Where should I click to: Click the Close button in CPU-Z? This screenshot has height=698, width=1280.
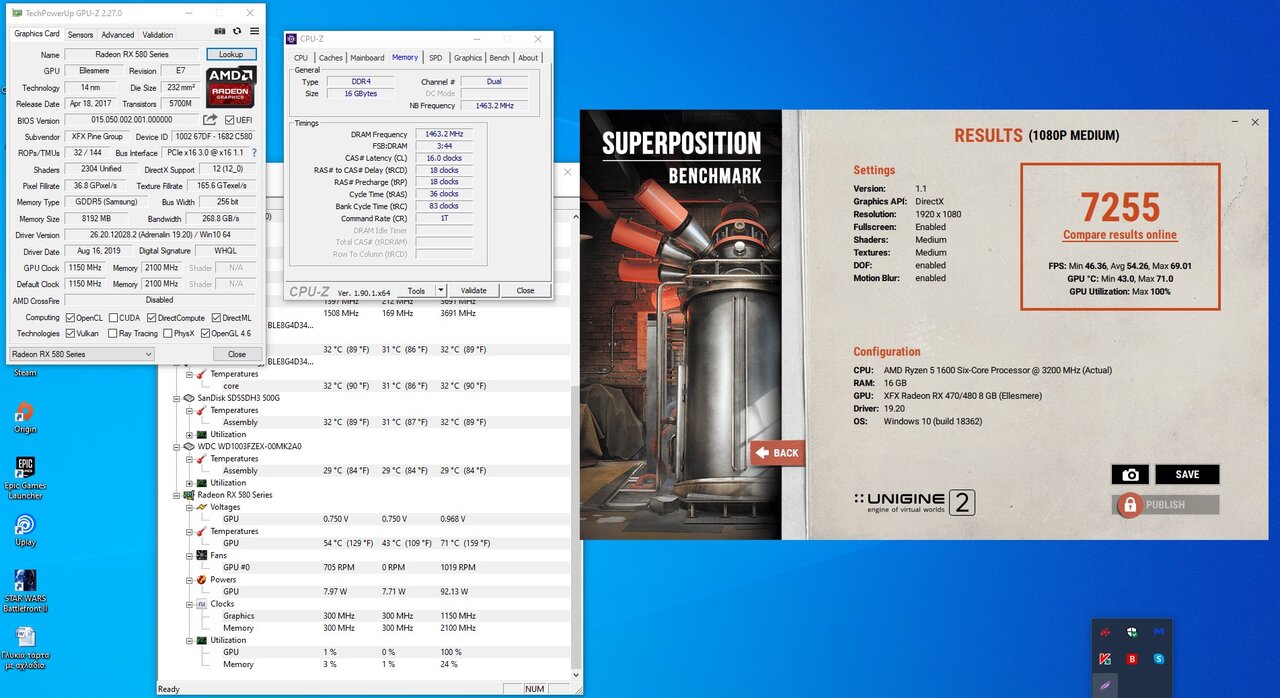pos(525,291)
